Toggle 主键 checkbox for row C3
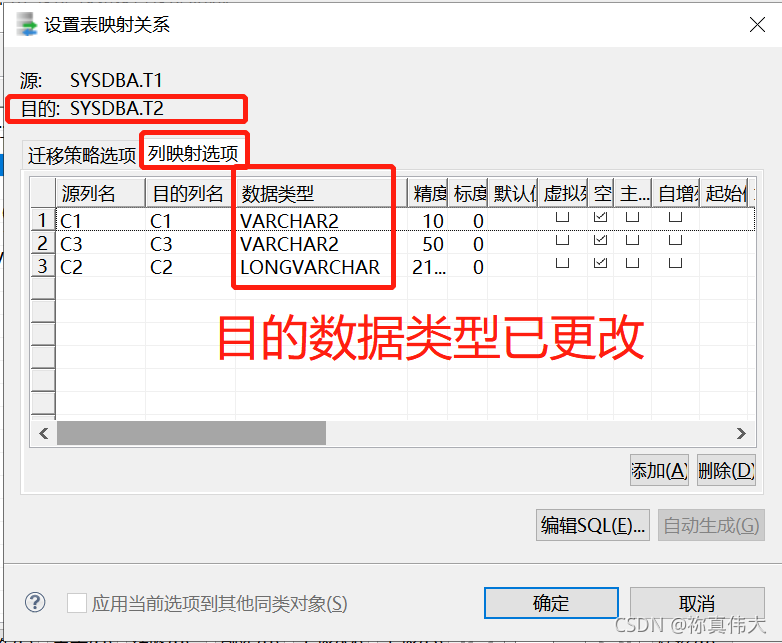 pyautogui.click(x=632, y=240)
